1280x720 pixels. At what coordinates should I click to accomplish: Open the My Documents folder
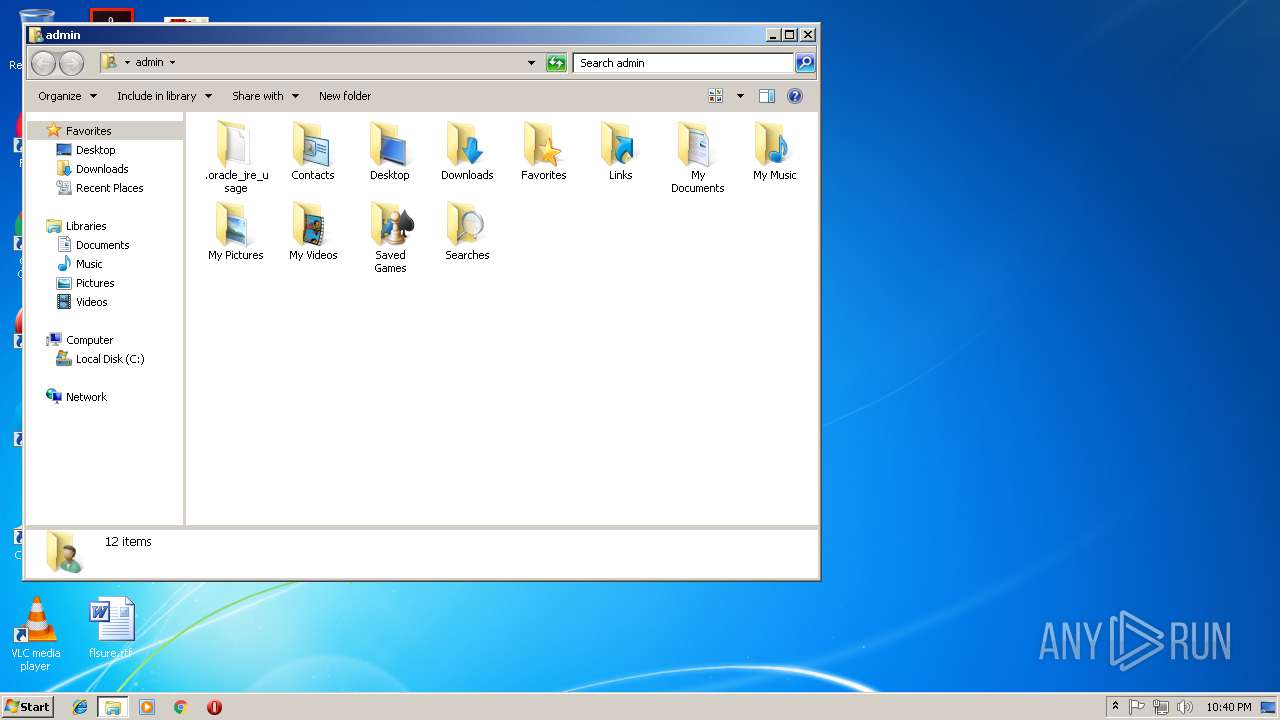click(x=697, y=157)
